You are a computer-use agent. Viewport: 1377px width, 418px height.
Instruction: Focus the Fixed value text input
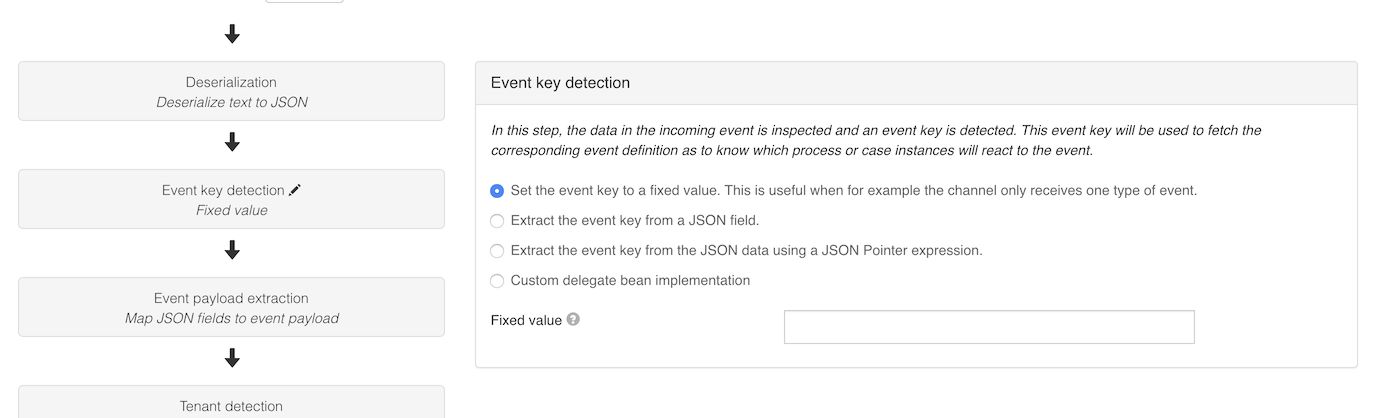click(988, 327)
